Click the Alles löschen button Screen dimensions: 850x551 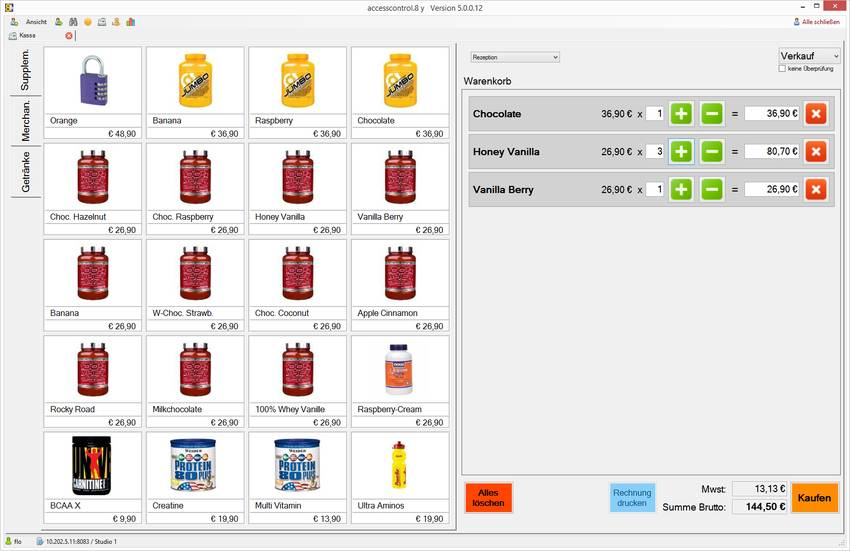[488, 498]
